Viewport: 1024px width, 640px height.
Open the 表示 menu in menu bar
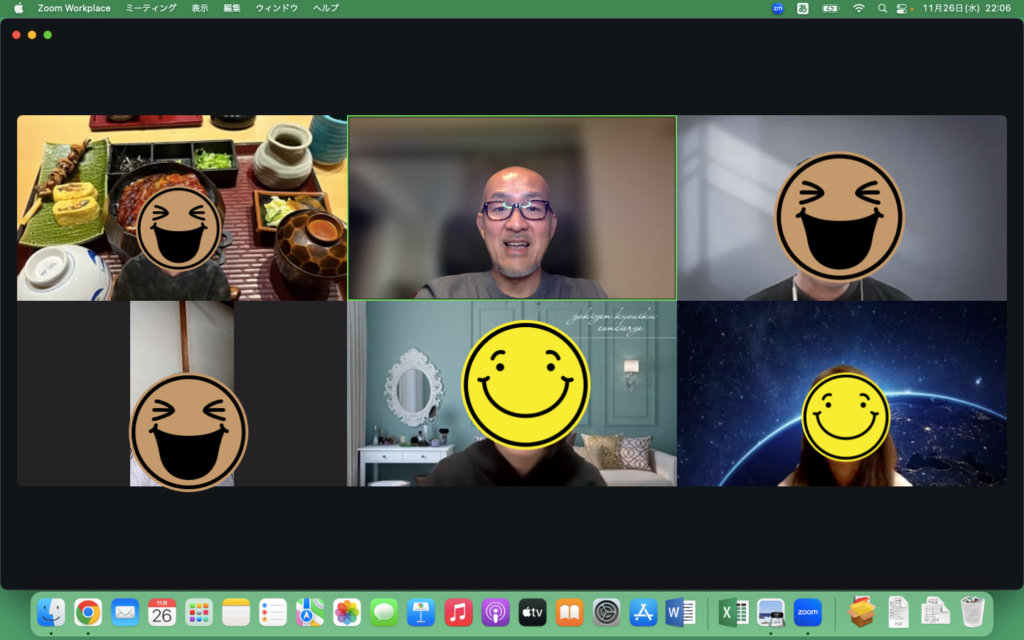[200, 8]
